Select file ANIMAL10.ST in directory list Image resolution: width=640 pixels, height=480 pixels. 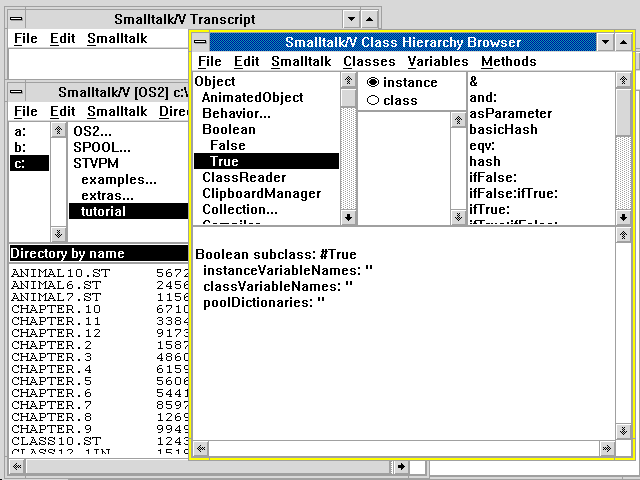click(x=61, y=273)
